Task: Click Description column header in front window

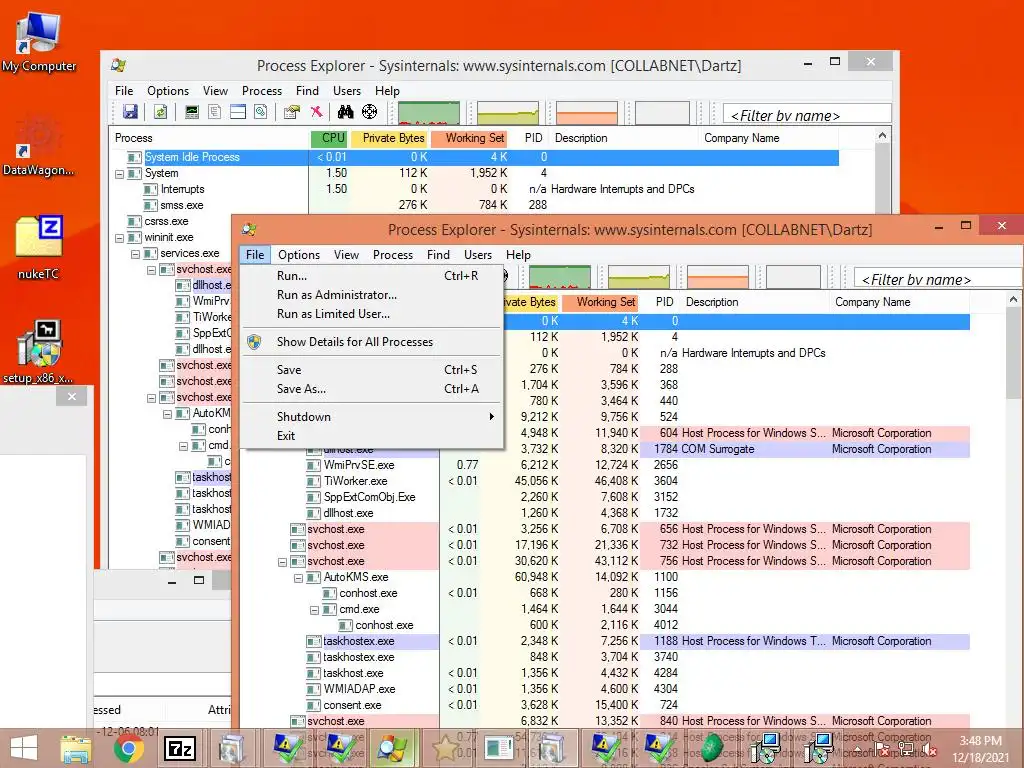Action: click(755, 302)
